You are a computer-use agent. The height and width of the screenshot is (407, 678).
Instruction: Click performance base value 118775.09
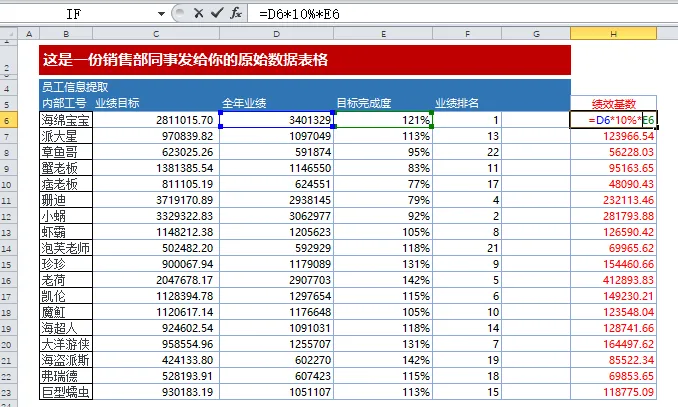(x=614, y=392)
